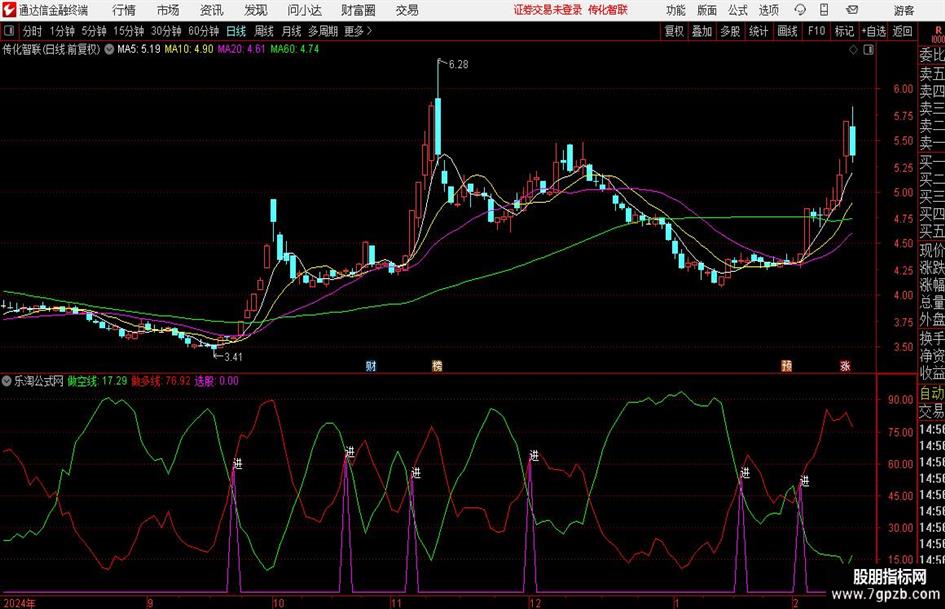The height and width of the screenshot is (609, 945).
Task: Open the 问小达 menu
Action: [x=304, y=10]
